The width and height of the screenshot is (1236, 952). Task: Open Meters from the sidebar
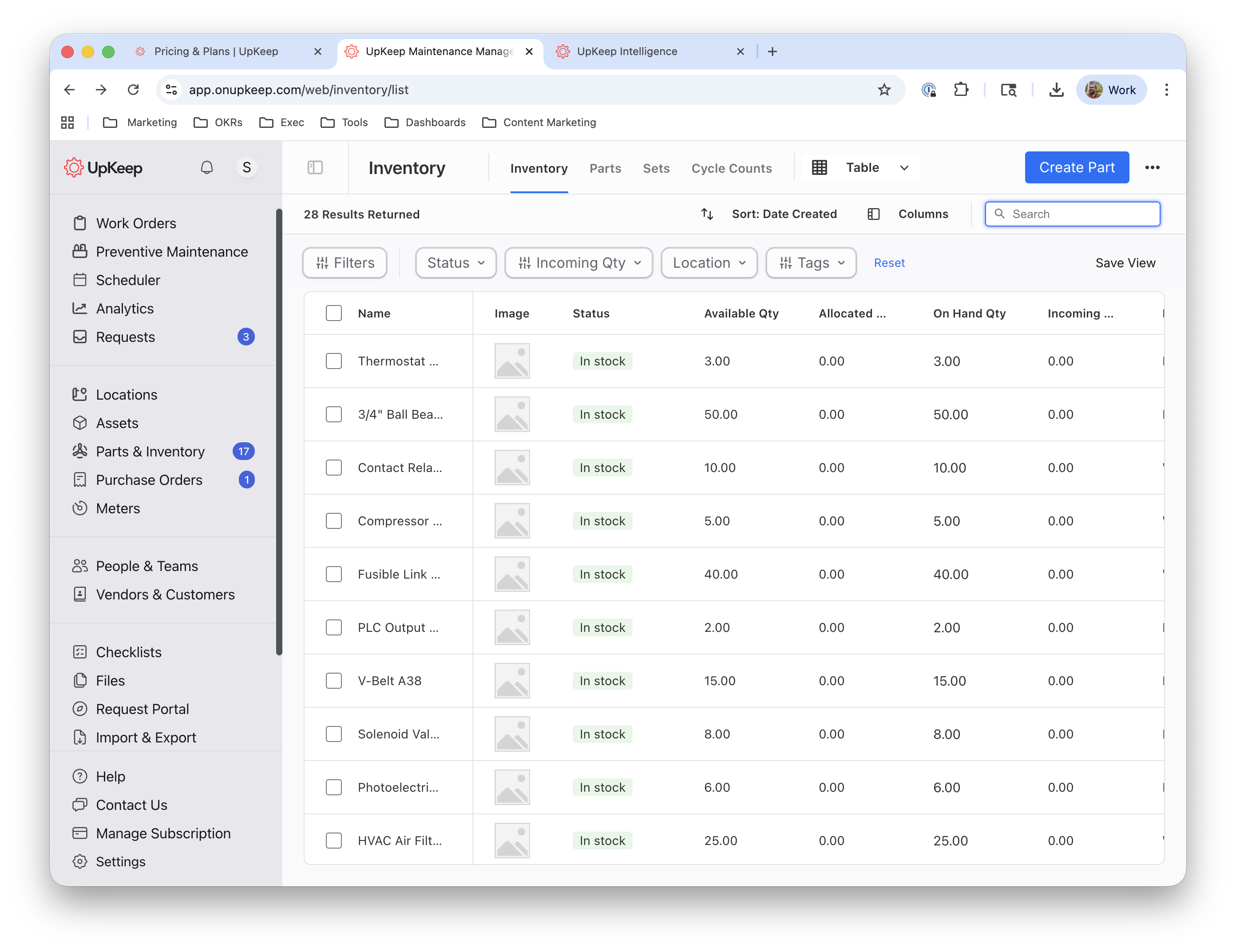coord(118,508)
